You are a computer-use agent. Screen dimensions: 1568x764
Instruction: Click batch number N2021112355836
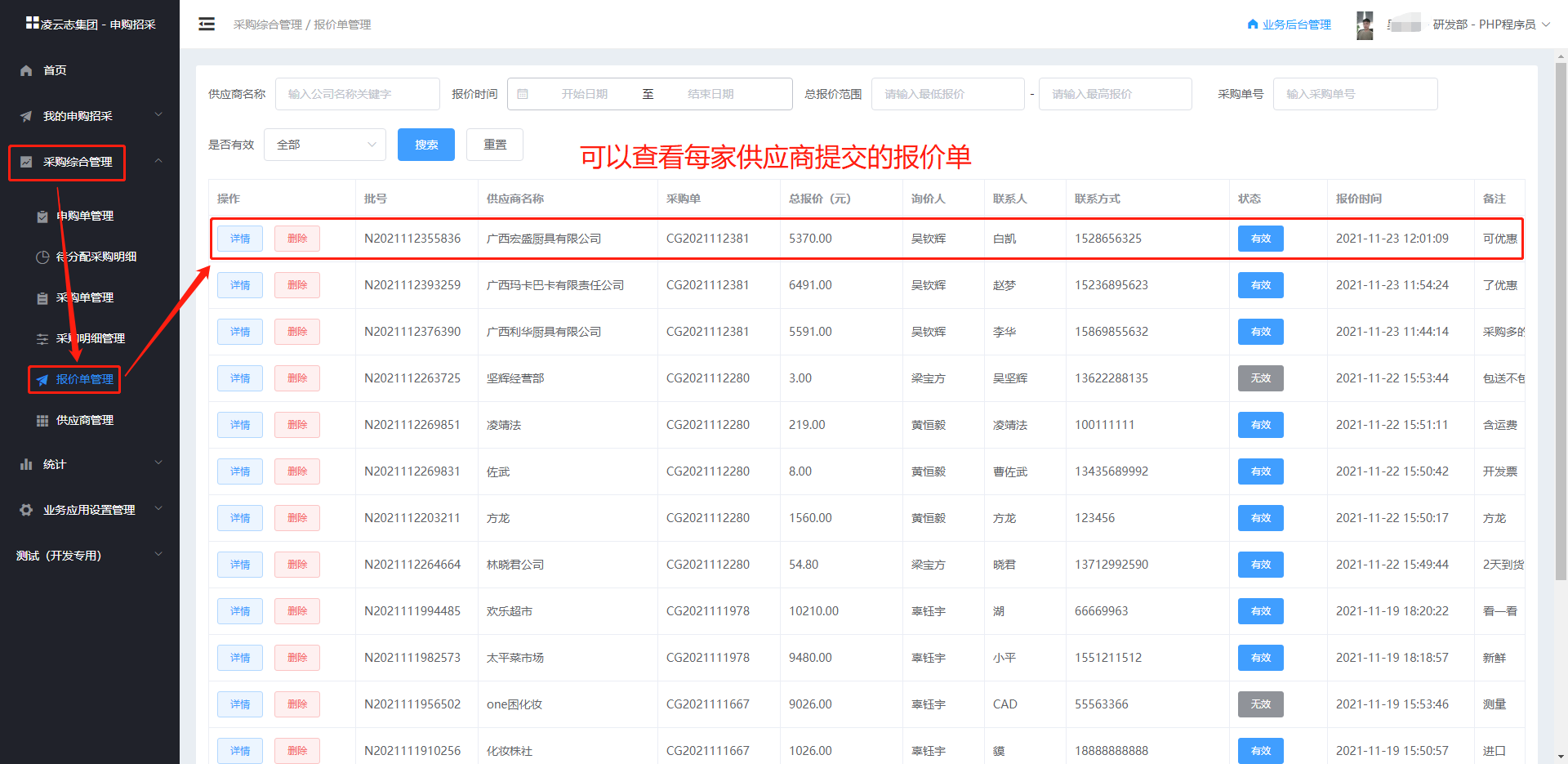(412, 239)
